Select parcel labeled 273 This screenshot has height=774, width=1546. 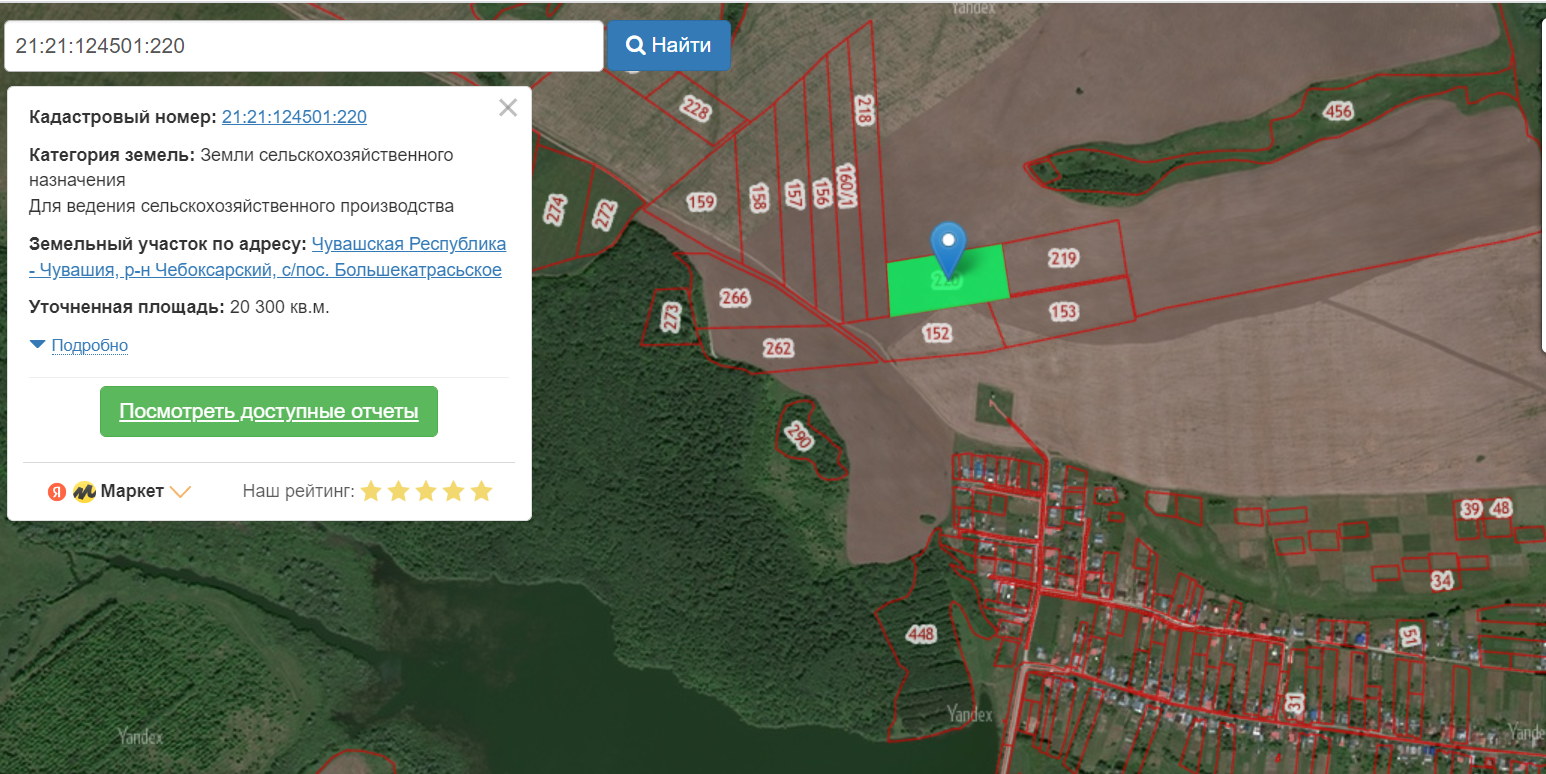(671, 318)
